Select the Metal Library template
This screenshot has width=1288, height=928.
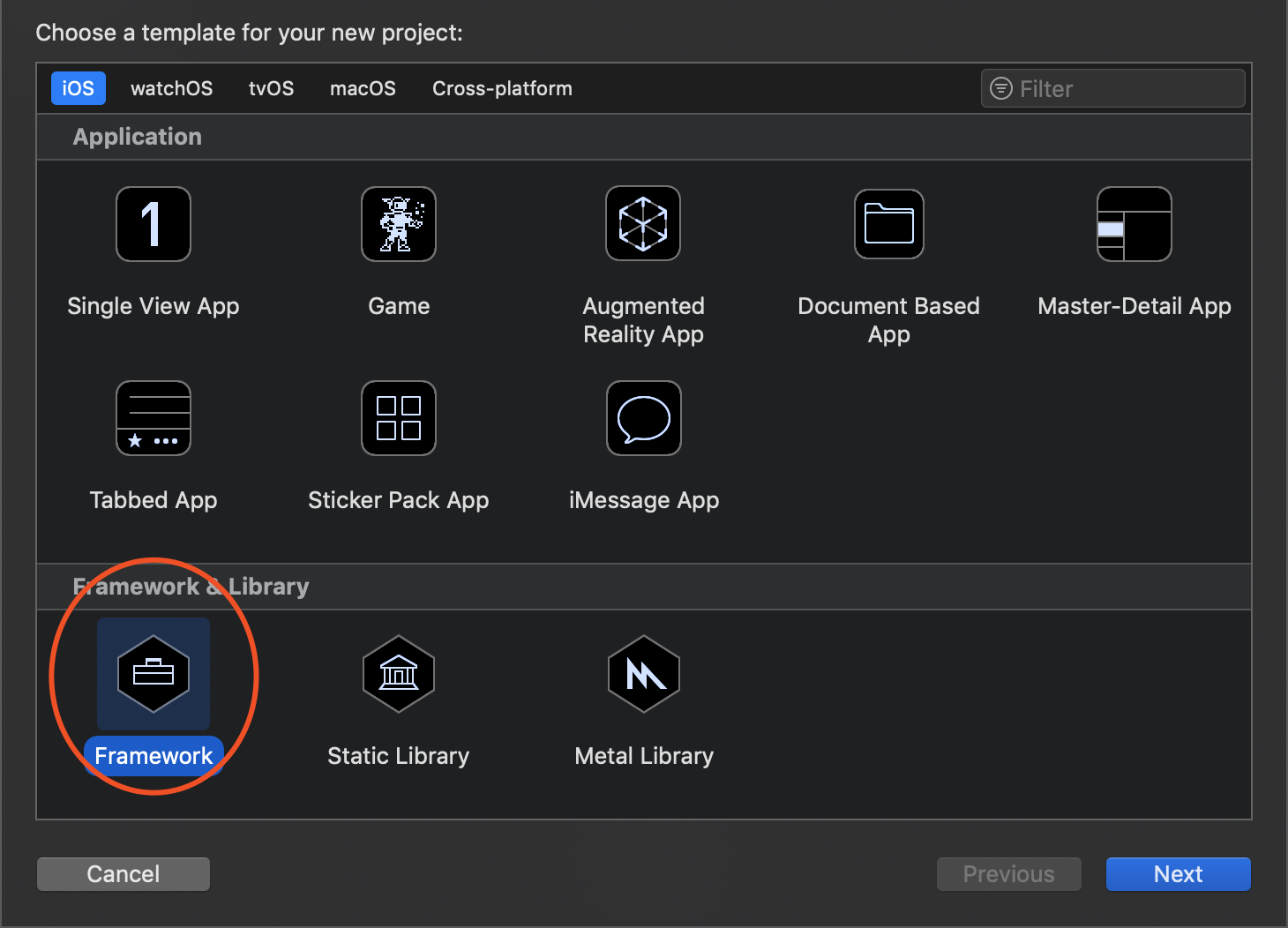(643, 675)
